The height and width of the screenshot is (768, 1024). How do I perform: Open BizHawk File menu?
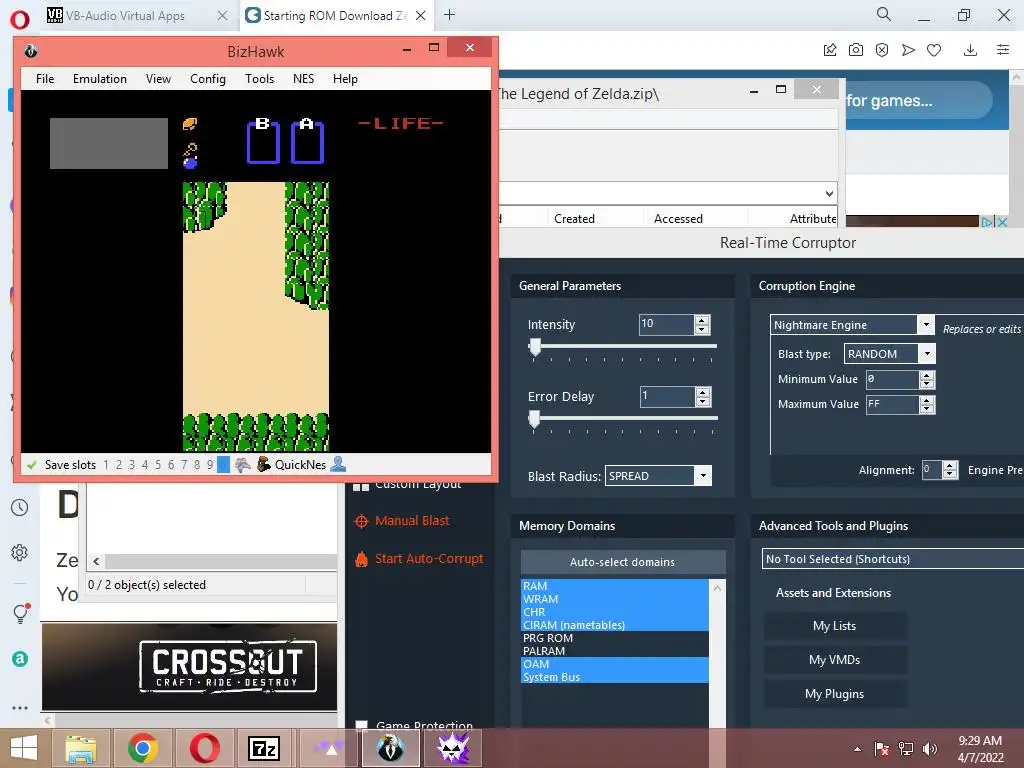[45, 78]
